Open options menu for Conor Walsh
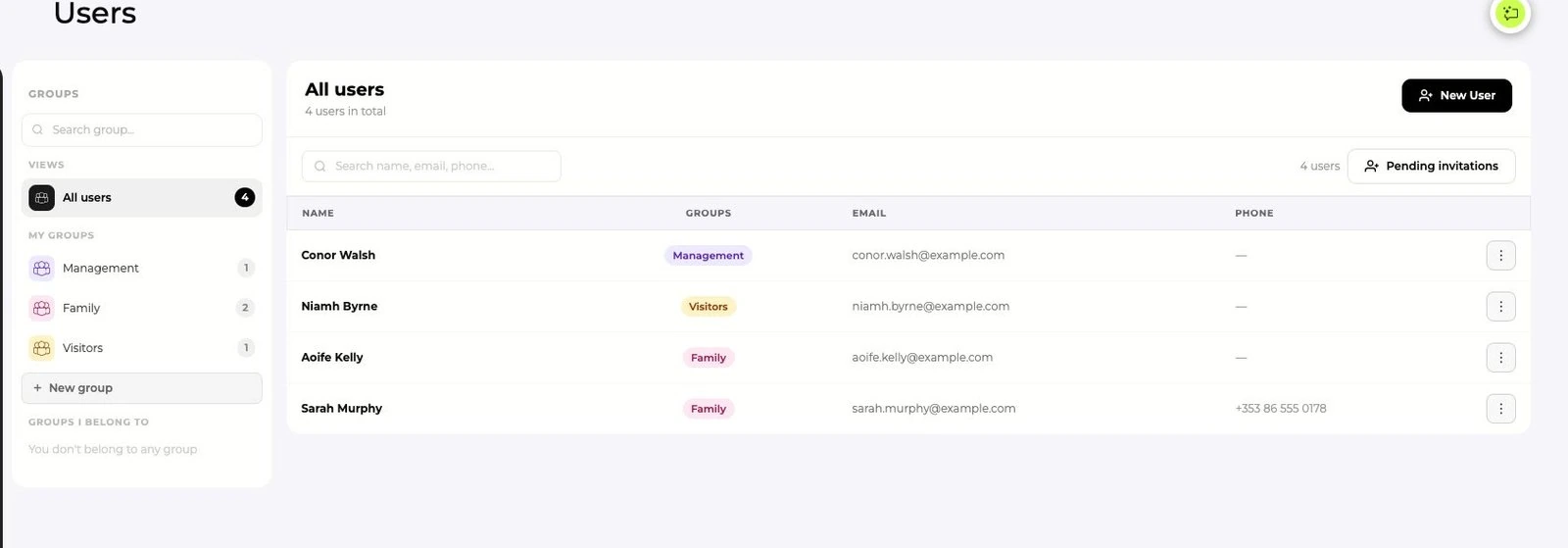 1500,256
